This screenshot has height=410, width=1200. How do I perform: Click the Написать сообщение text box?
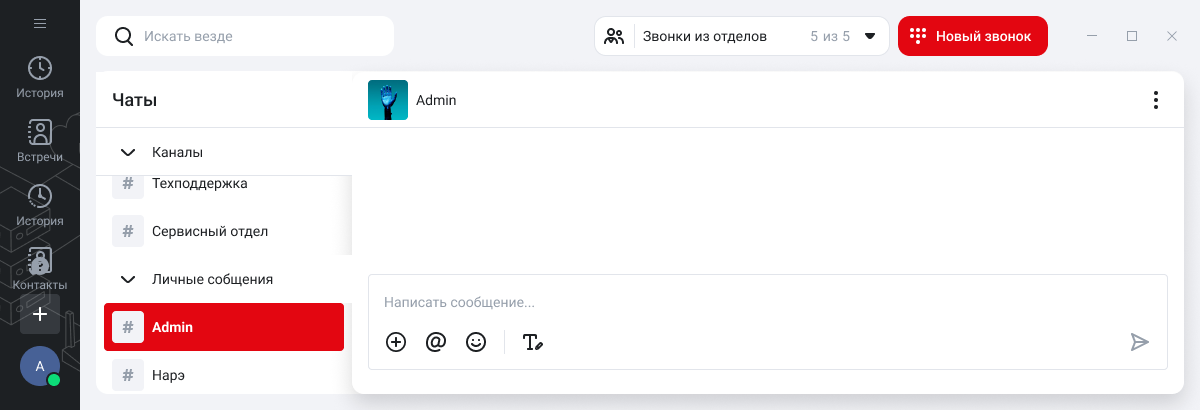pos(760,302)
